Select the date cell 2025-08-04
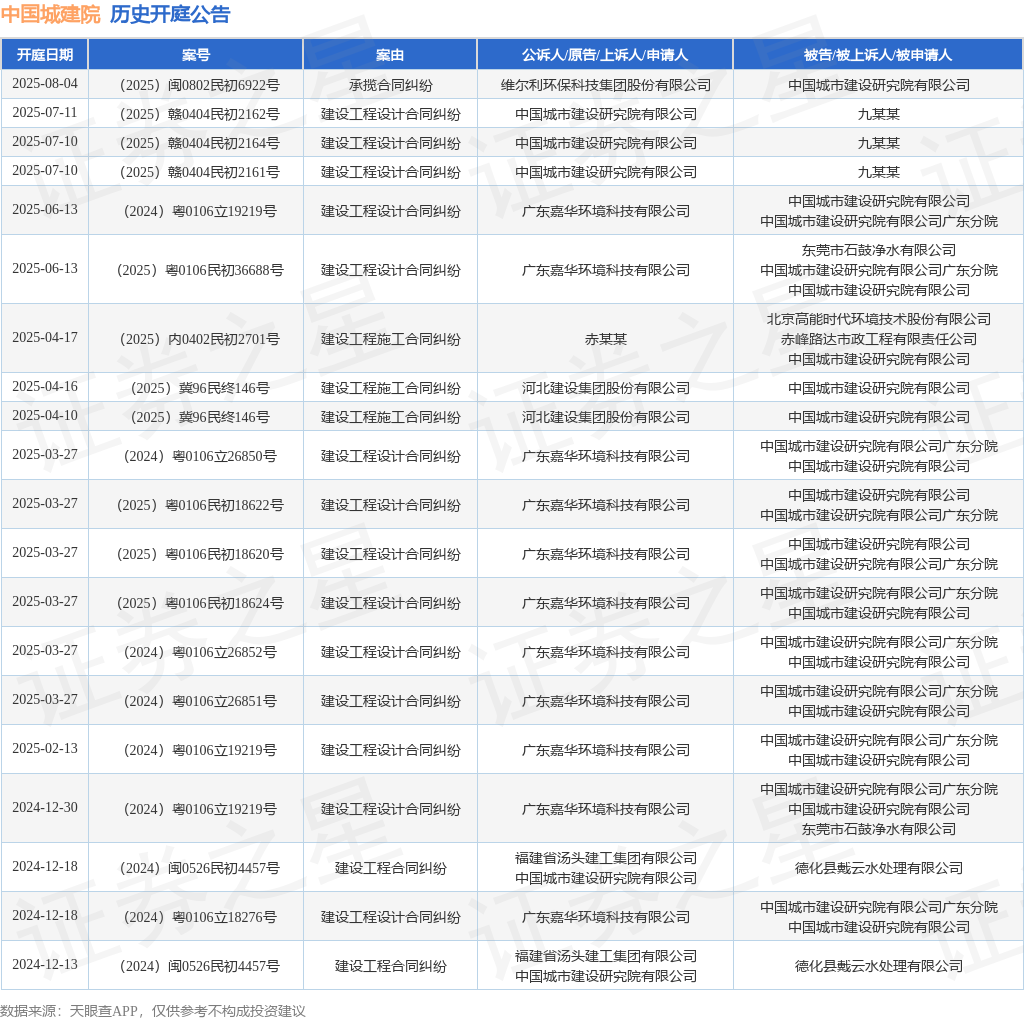 [x=44, y=84]
